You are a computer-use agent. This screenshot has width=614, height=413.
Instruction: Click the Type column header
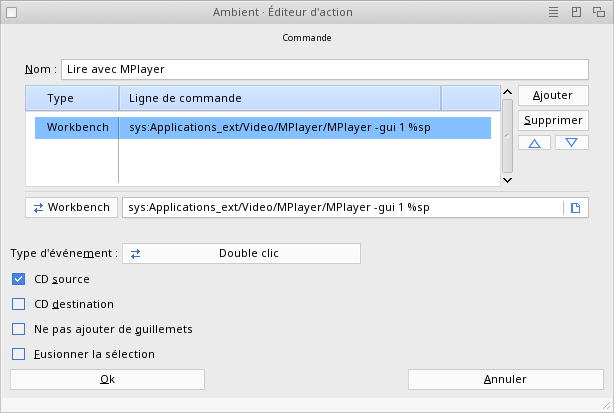point(72,98)
